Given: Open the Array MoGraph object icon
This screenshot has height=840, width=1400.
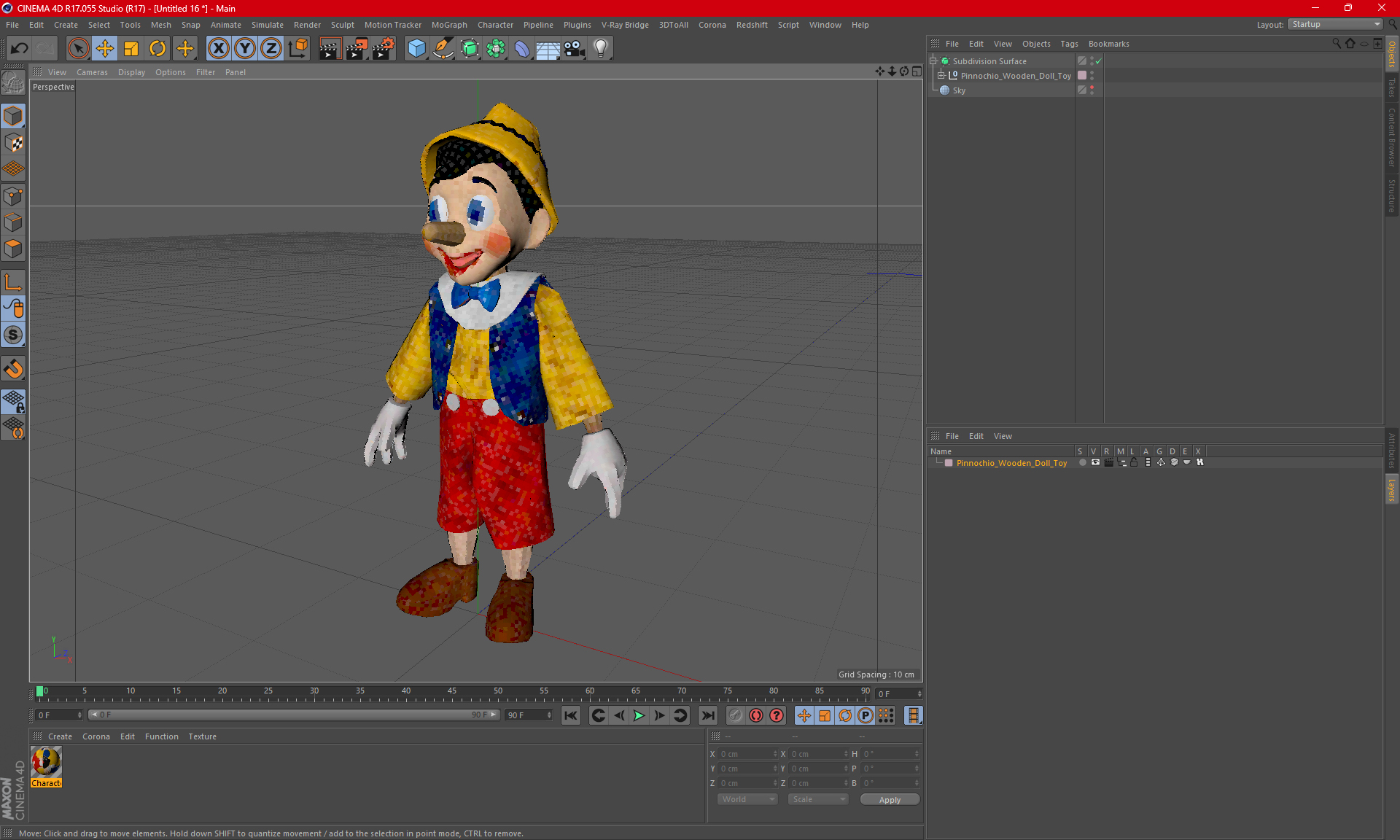Looking at the screenshot, I should pos(496,49).
